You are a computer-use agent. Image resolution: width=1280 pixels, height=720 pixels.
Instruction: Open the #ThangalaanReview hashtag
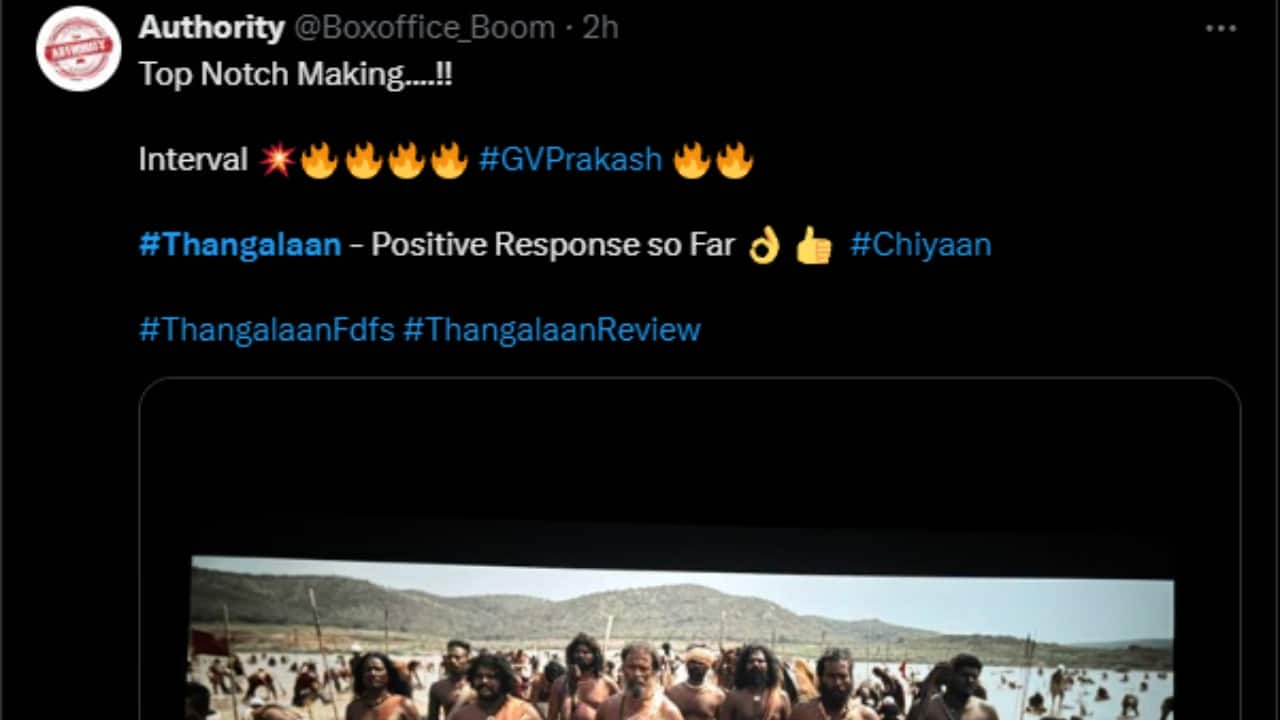pyautogui.click(x=552, y=330)
